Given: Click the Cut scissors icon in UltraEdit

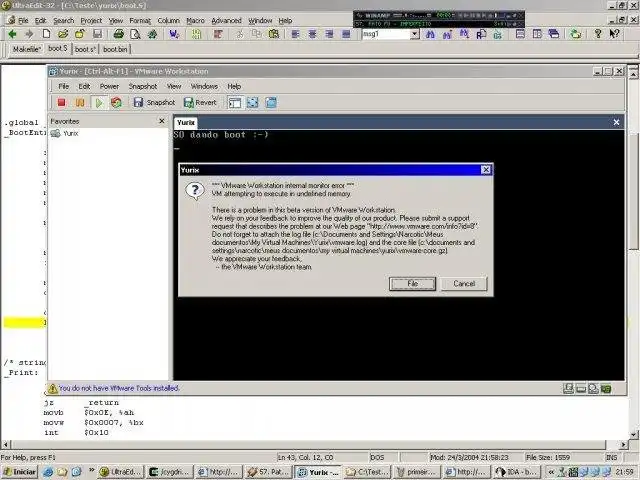Looking at the screenshot, I should [x=240, y=34].
